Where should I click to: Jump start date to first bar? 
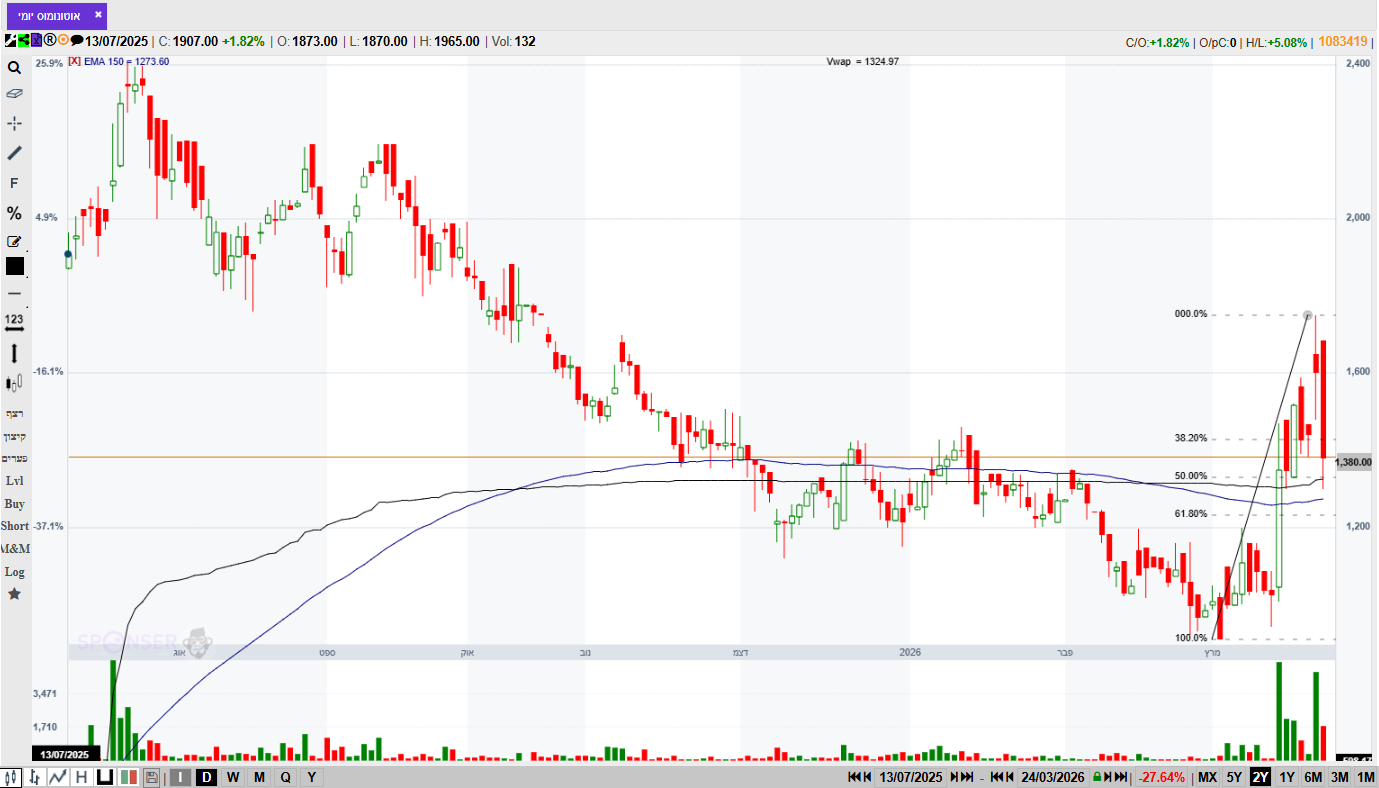[854, 777]
